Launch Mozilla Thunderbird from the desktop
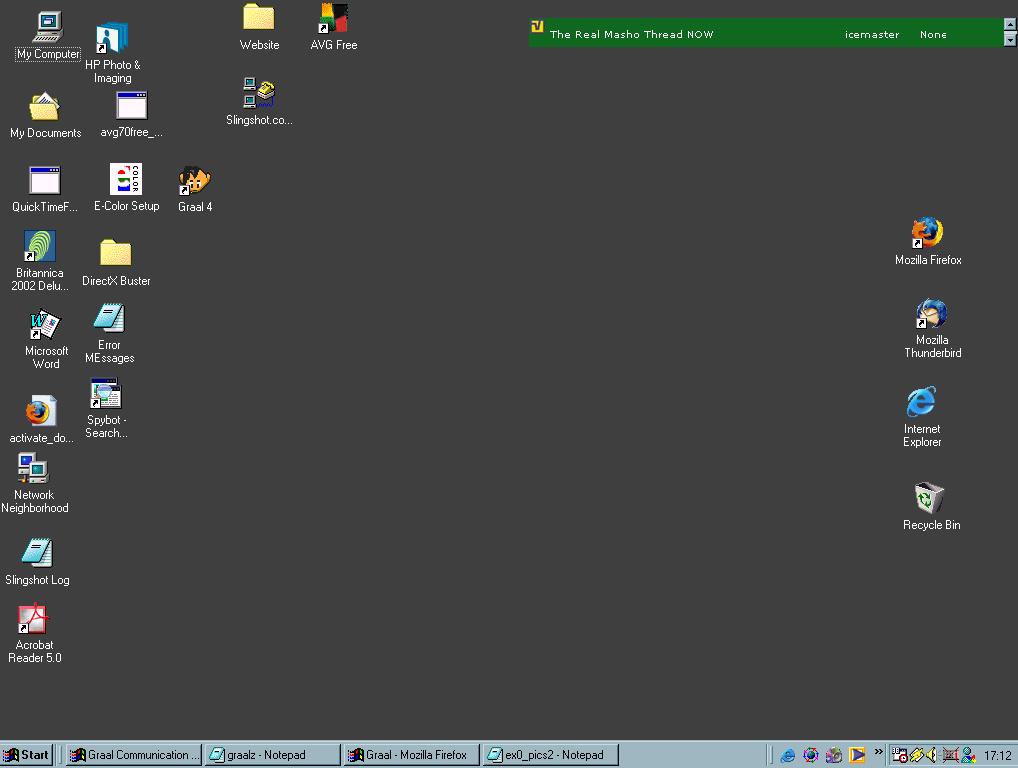The width and height of the screenshot is (1018, 768). tap(931, 315)
